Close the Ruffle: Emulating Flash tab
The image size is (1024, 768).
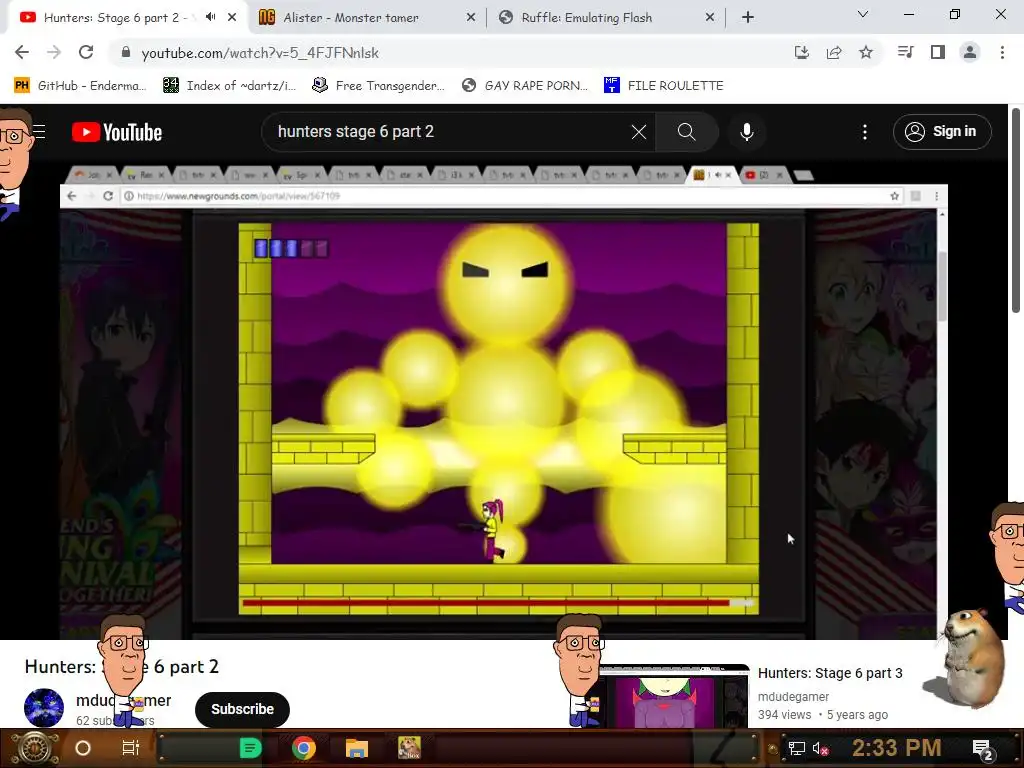click(710, 18)
